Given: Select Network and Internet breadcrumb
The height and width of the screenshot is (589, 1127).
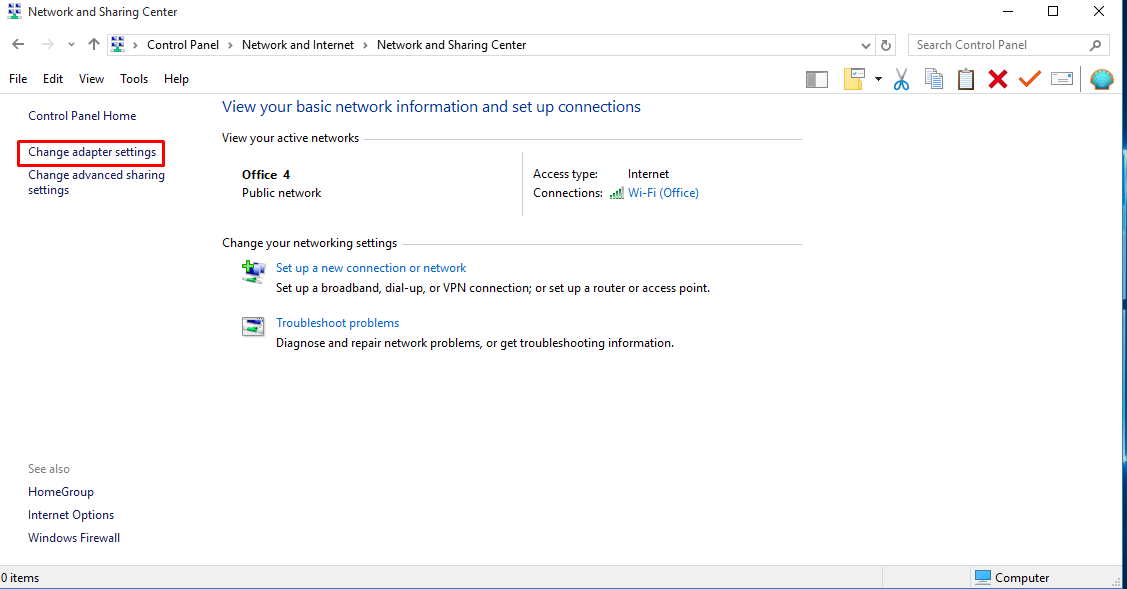Looking at the screenshot, I should 298,45.
